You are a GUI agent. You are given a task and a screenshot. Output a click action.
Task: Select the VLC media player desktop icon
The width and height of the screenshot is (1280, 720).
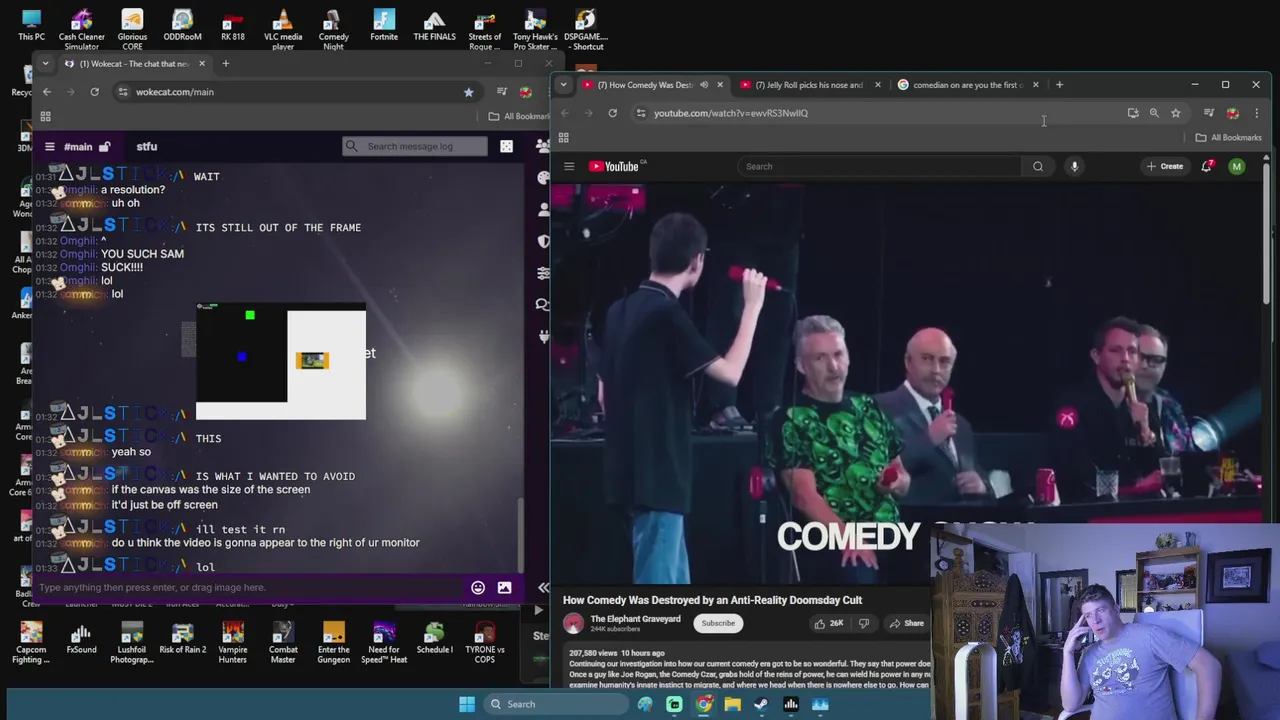(x=283, y=29)
